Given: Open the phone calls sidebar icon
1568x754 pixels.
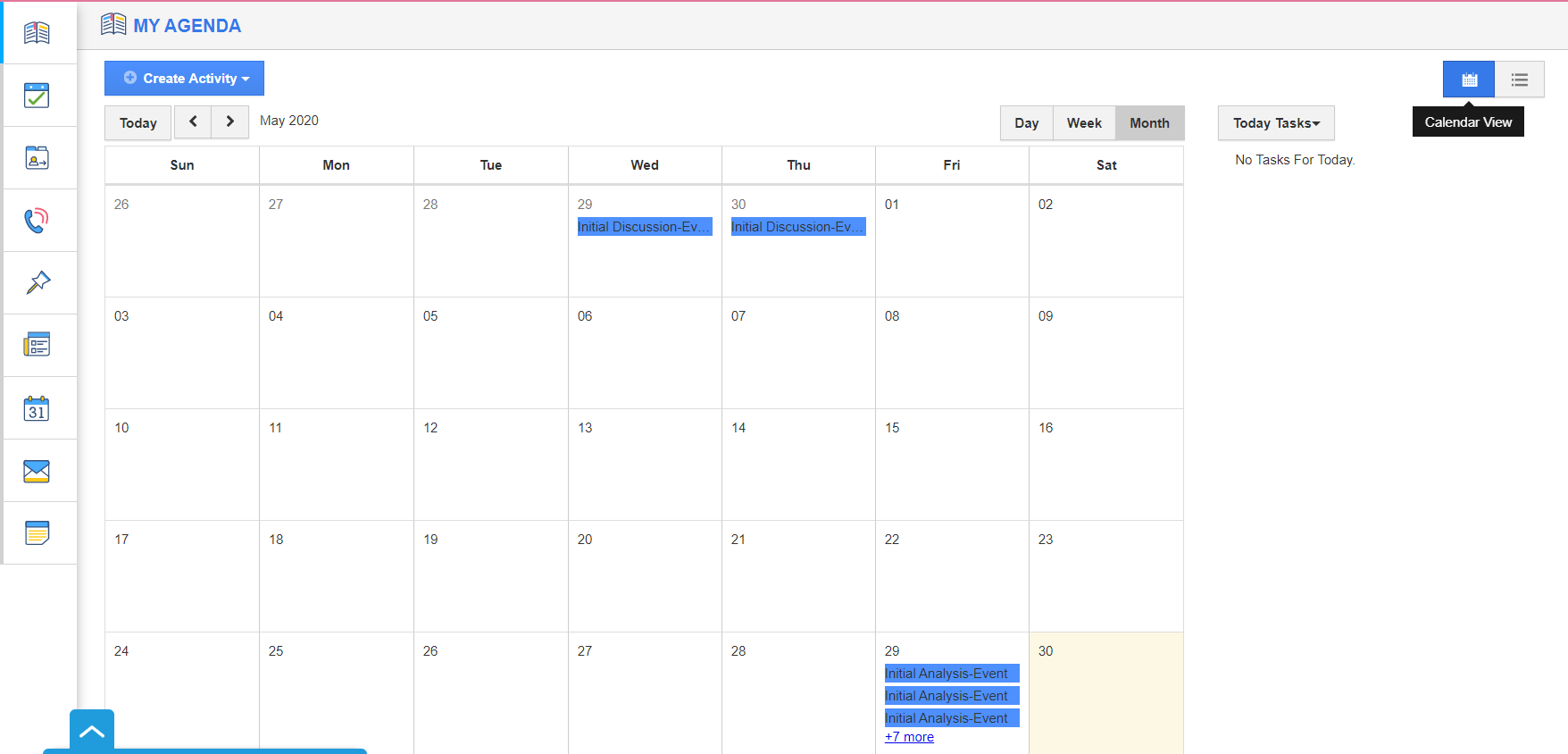Looking at the screenshot, I should 37,221.
